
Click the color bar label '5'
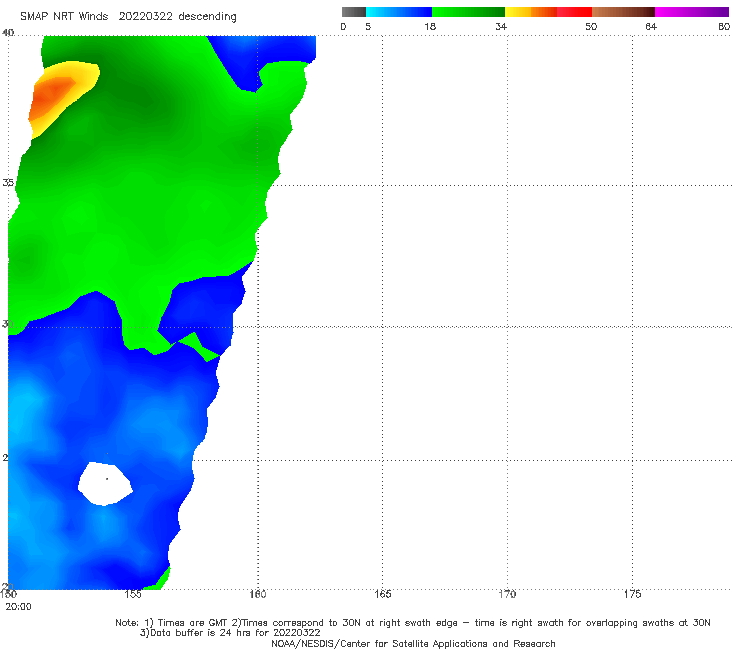pos(368,27)
